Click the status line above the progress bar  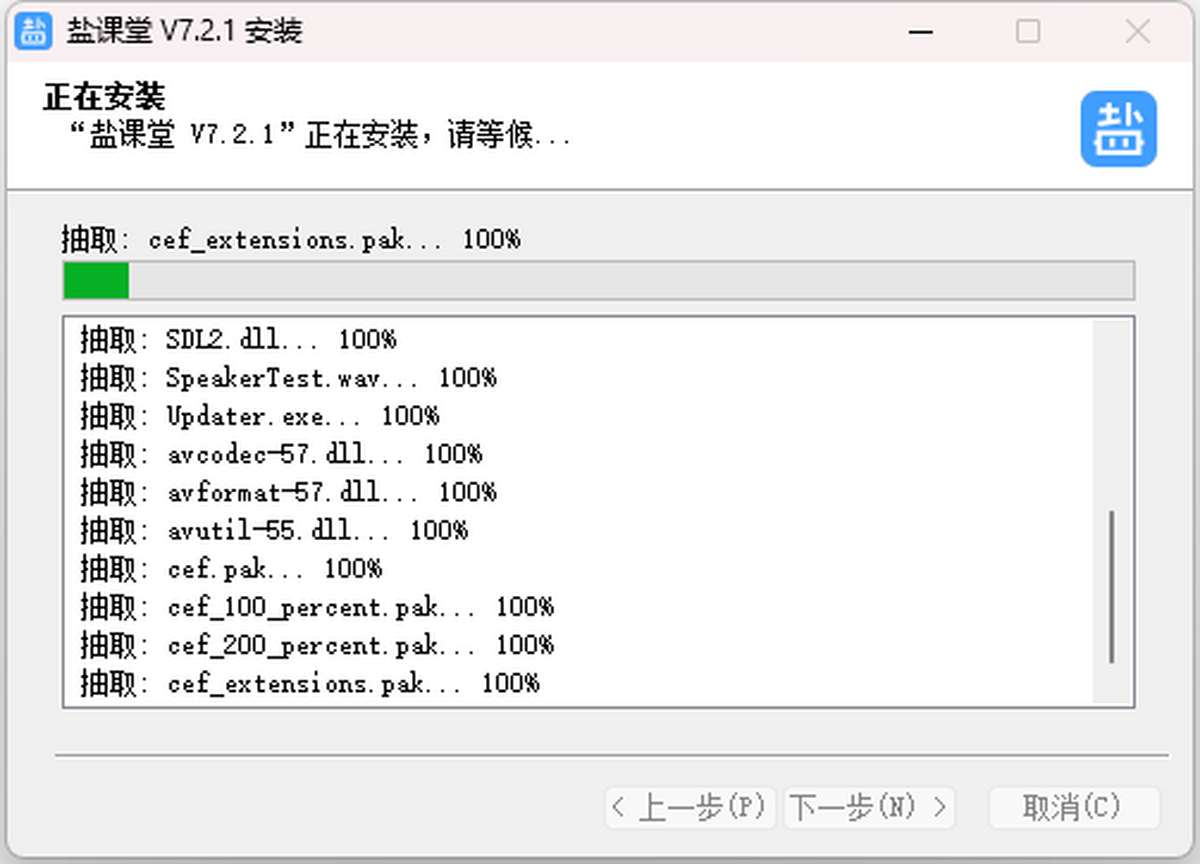click(x=291, y=240)
